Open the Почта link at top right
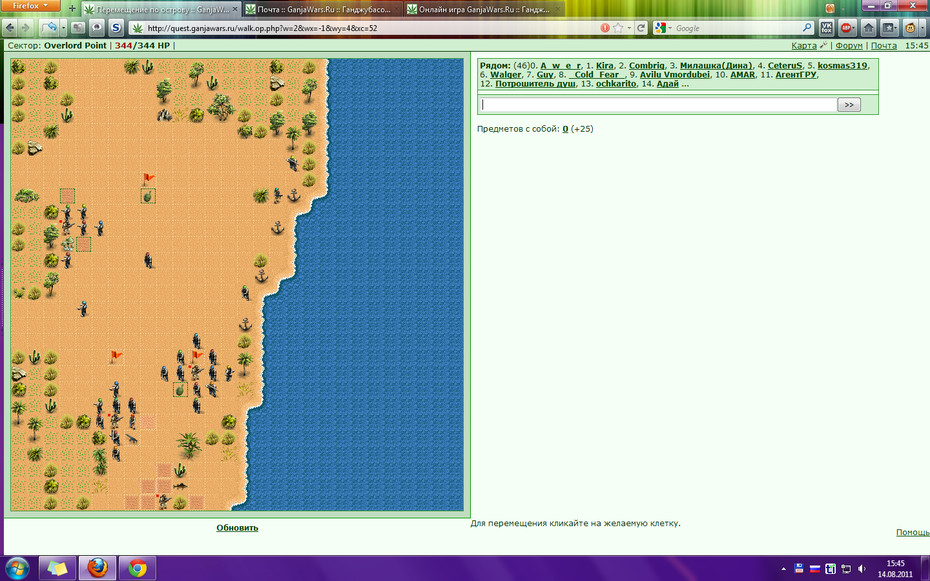The height and width of the screenshot is (581, 930). [884, 45]
